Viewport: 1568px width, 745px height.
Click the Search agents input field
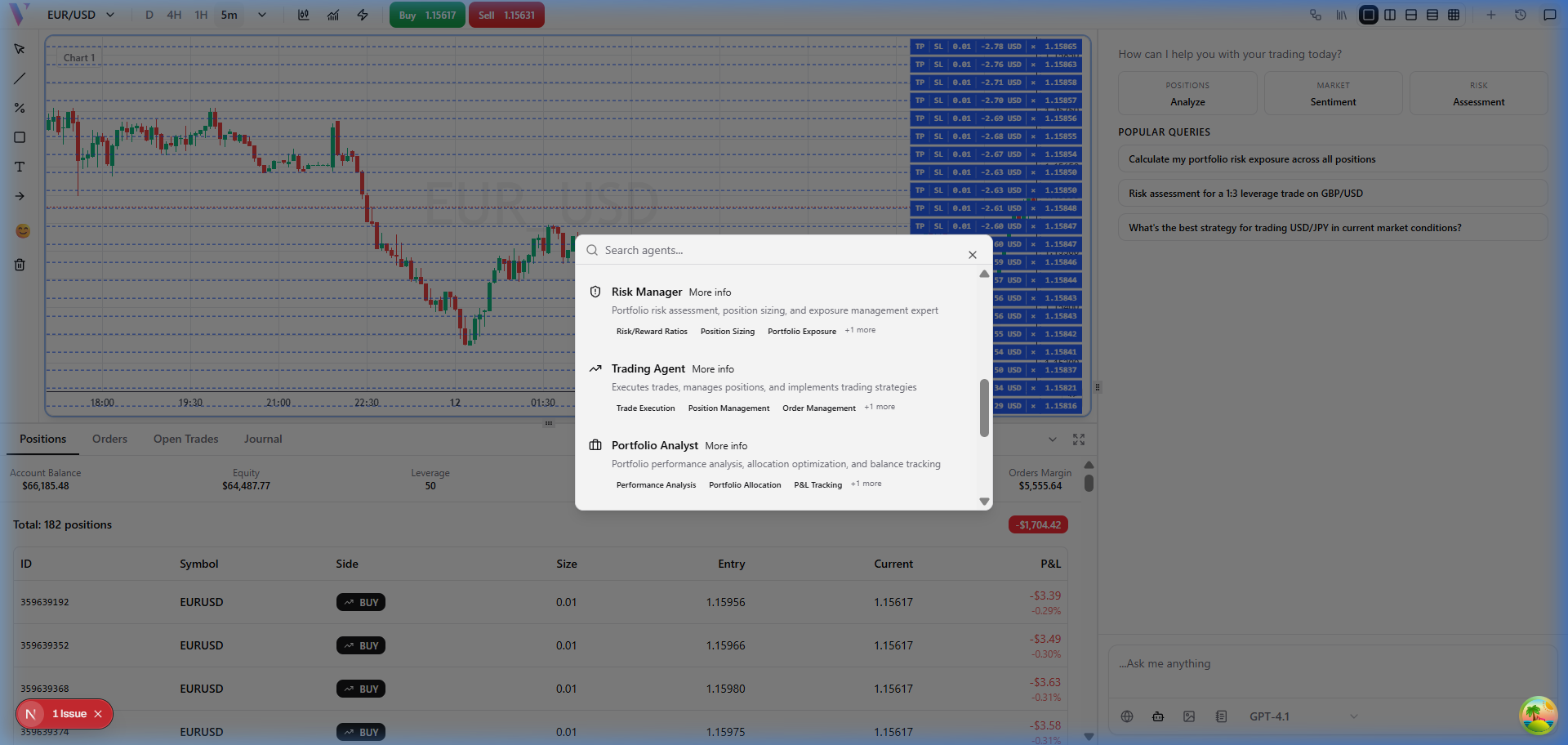[776, 250]
